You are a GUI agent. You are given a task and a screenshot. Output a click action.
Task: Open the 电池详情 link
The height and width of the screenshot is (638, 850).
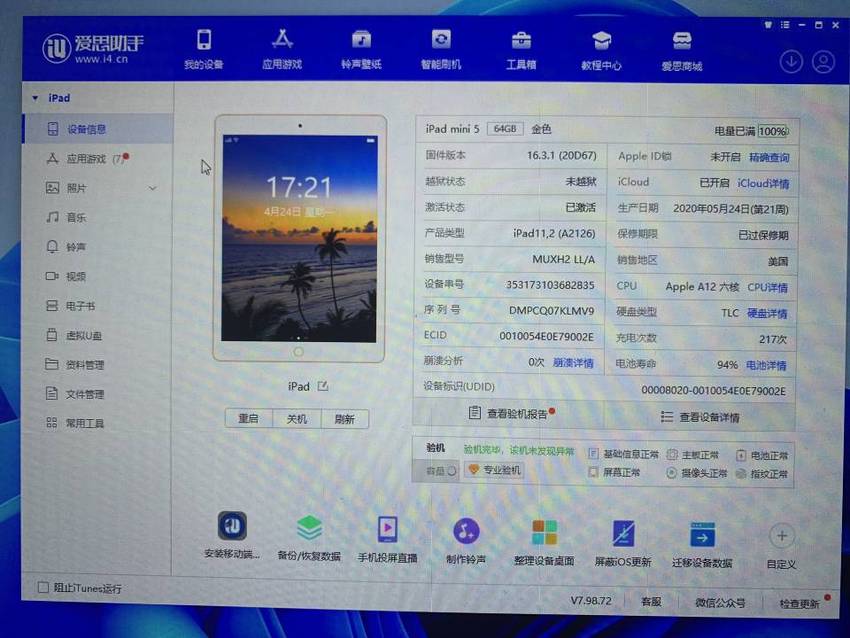[x=766, y=365]
